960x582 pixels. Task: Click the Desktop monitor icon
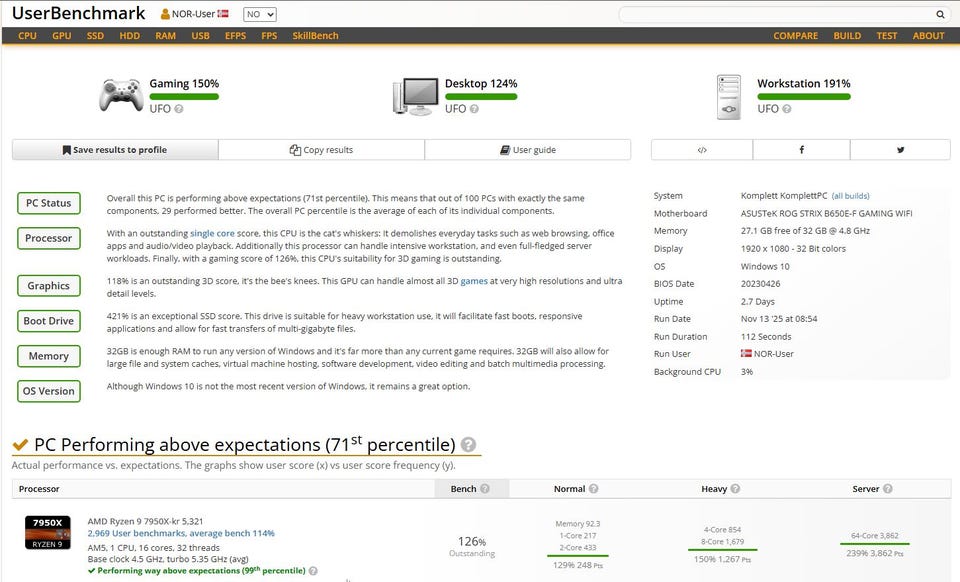click(x=416, y=96)
